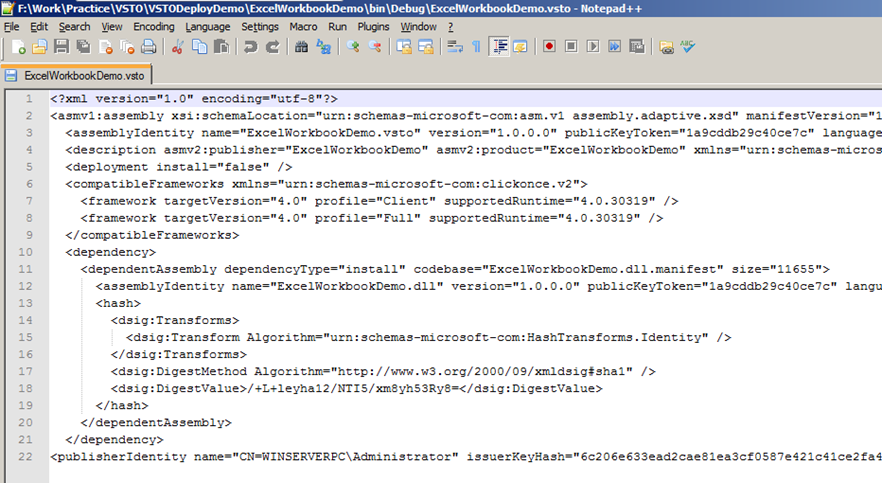Undo the last edit with Undo icon

[250, 47]
